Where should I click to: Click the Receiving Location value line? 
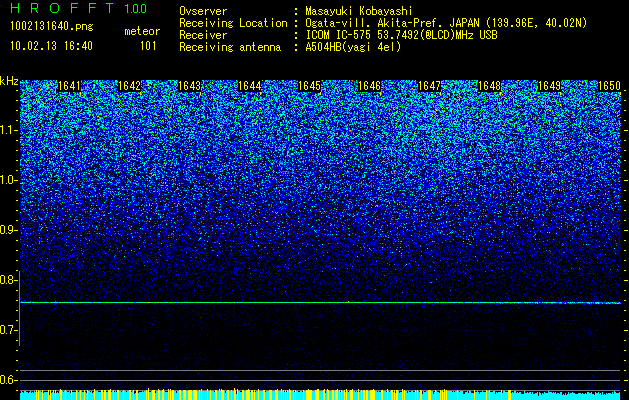[446, 23]
